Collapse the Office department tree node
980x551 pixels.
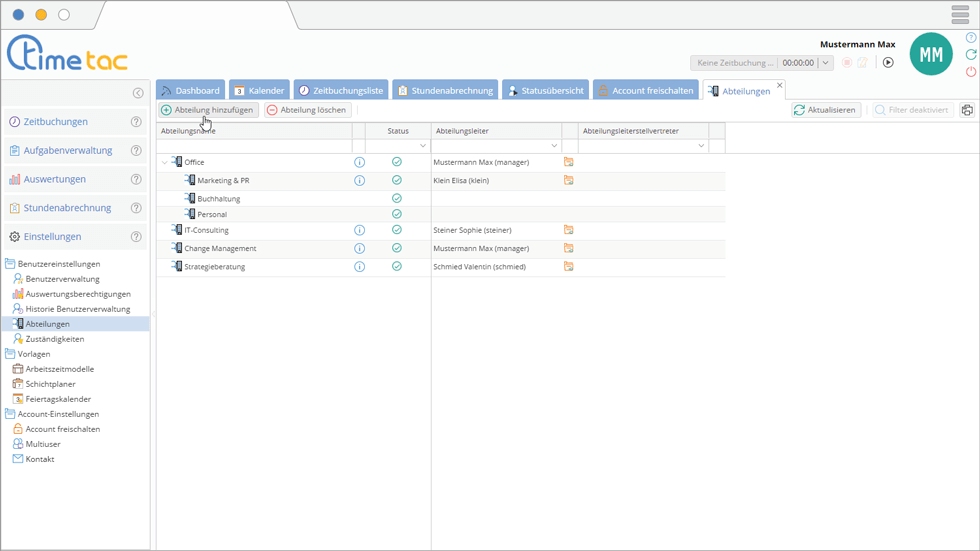coord(165,162)
